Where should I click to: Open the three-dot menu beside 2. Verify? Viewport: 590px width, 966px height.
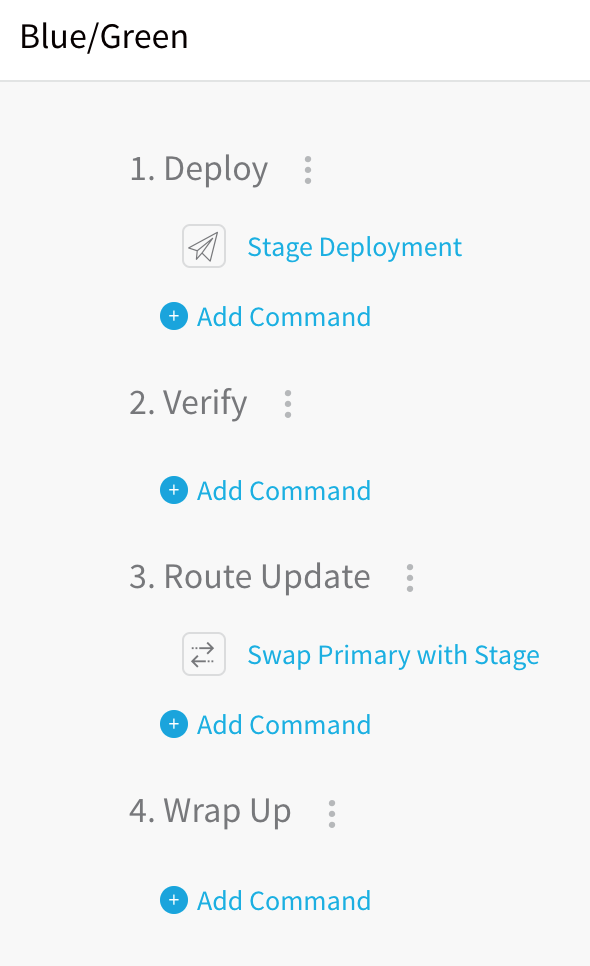(288, 404)
